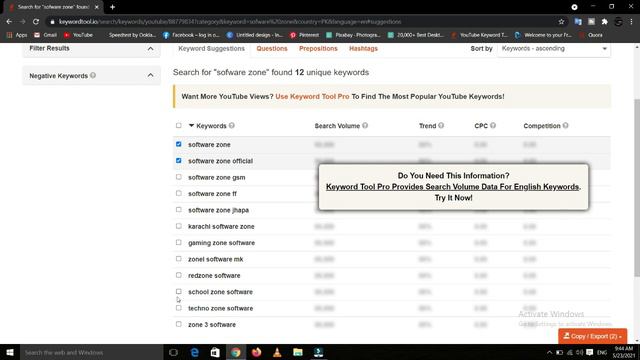This screenshot has width=640, height=360.
Task: Open the Chrome three-dot menu
Action: (631, 22)
